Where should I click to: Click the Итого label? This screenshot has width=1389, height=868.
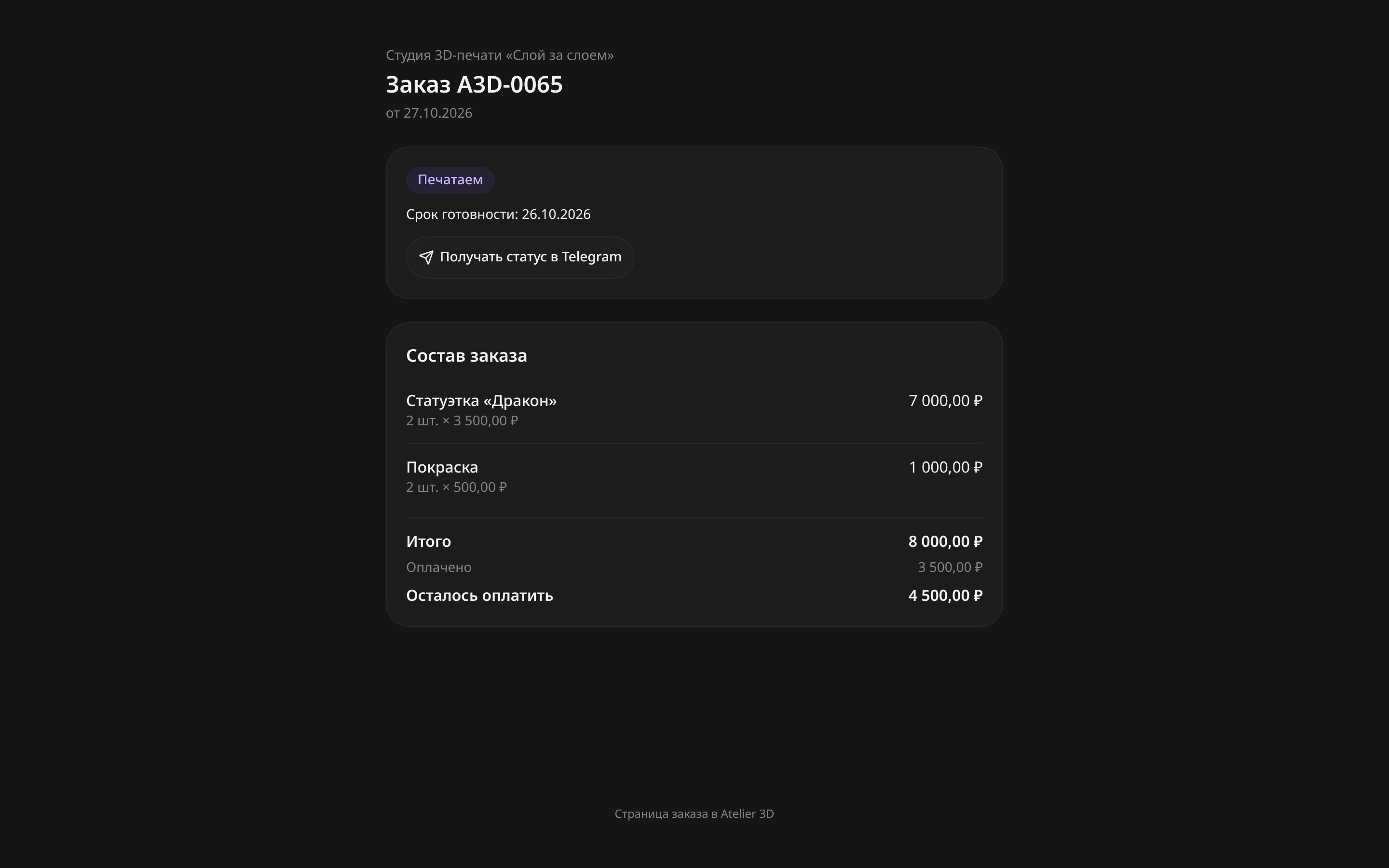point(428,542)
